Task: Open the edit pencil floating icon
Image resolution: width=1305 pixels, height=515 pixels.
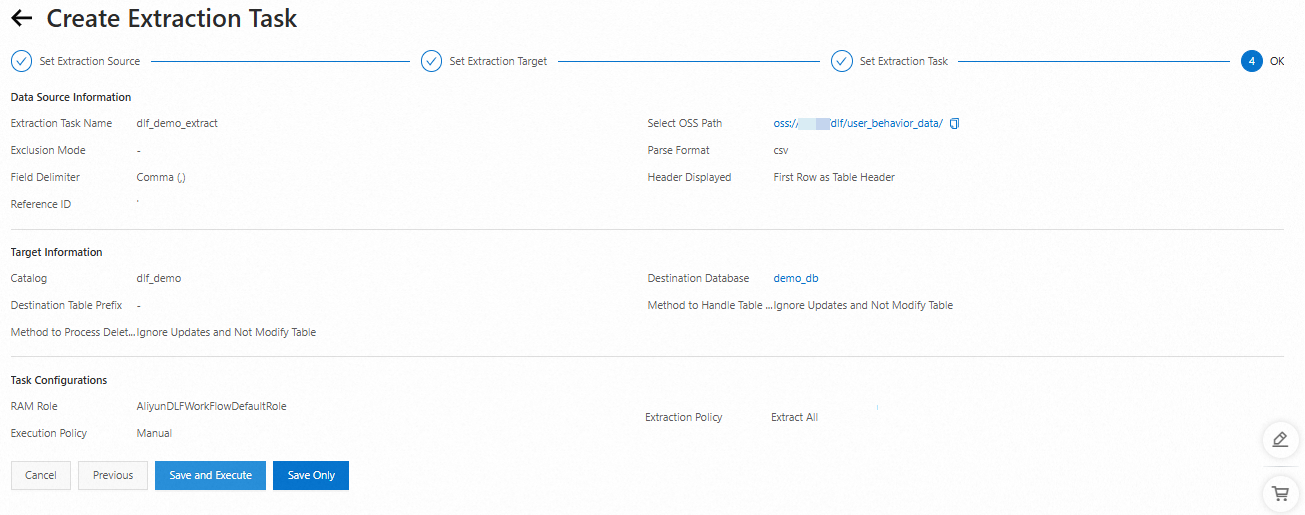Action: tap(1279, 439)
